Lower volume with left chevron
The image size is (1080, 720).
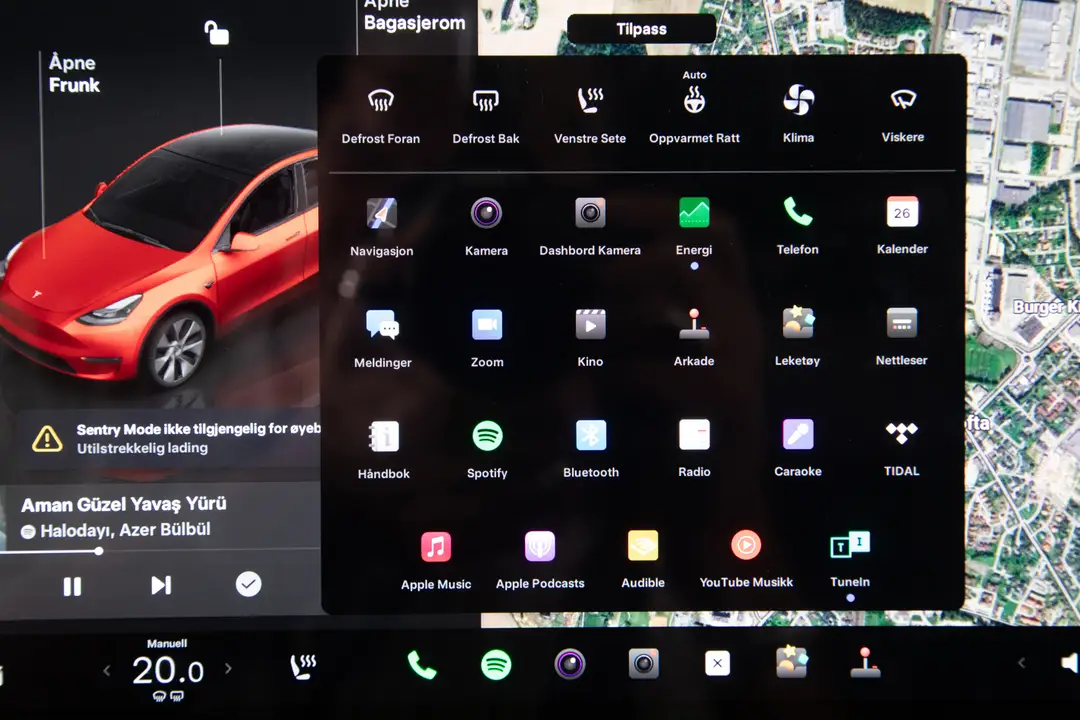click(x=1021, y=663)
